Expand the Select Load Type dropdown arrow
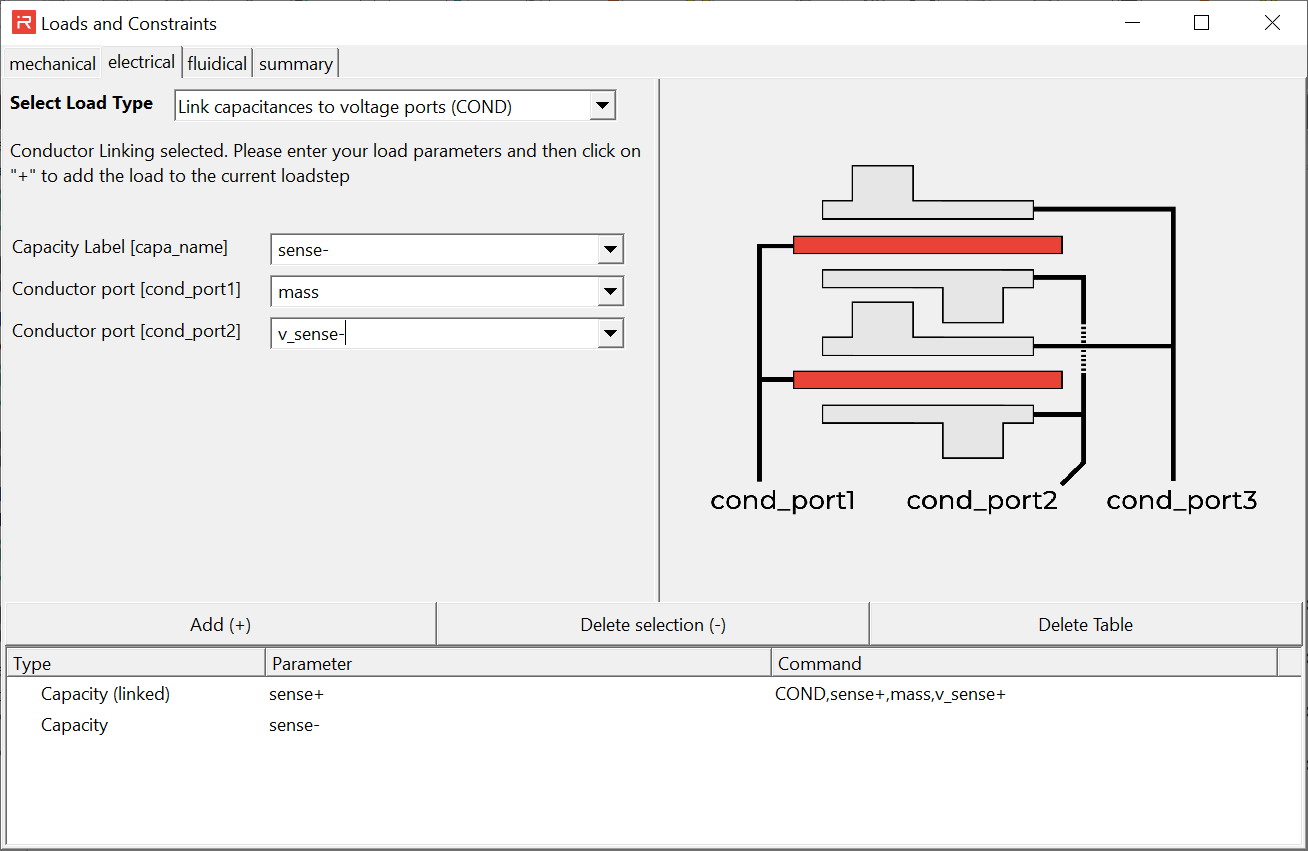The height and width of the screenshot is (851, 1308). [602, 106]
